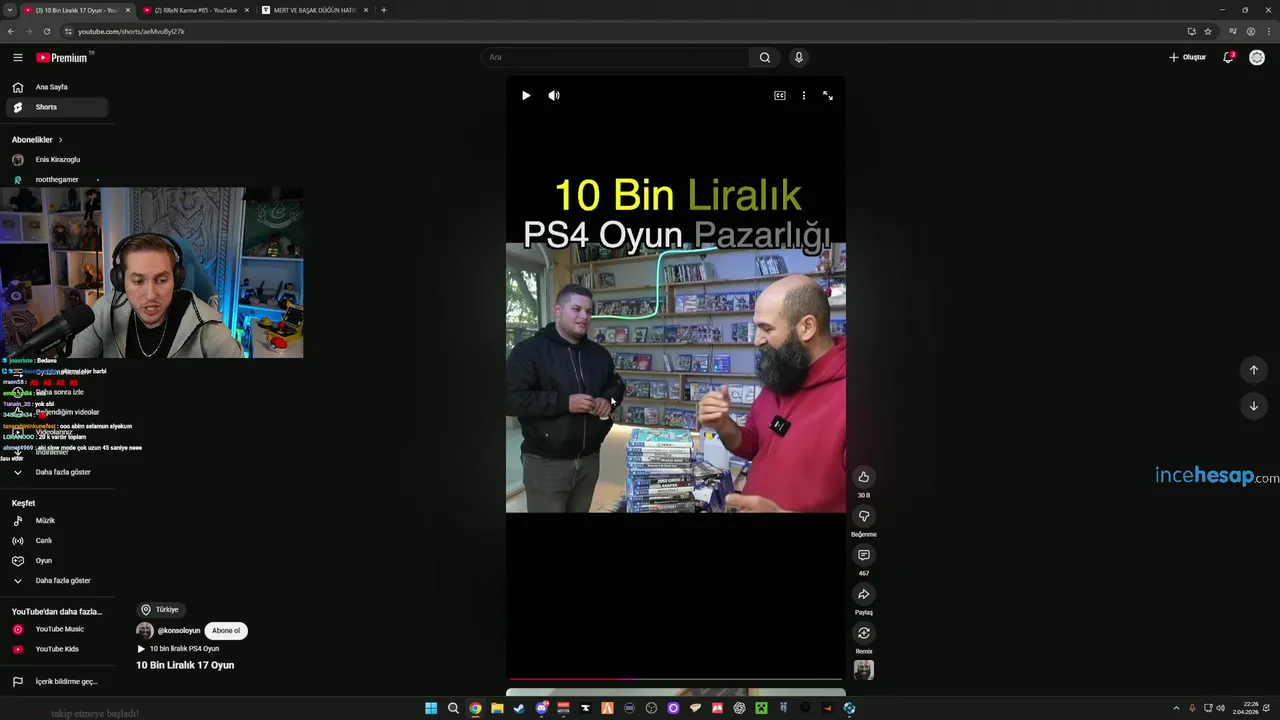Open the @konsoloyun channel name
Image resolution: width=1280 pixels, height=720 pixels.
[179, 631]
